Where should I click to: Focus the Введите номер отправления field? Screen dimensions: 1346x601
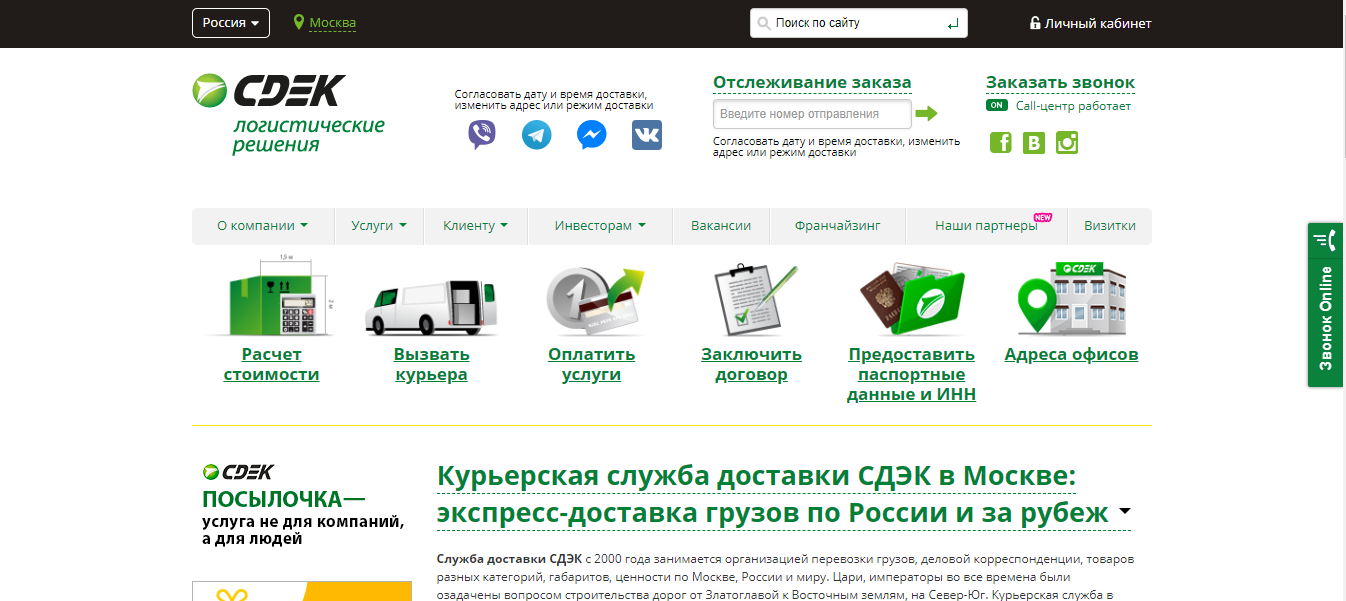point(812,114)
